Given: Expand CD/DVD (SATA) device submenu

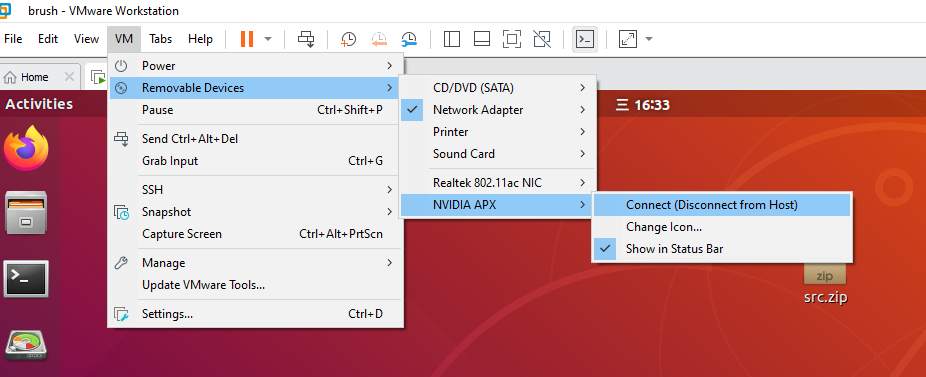Looking at the screenshot, I should click(x=498, y=88).
